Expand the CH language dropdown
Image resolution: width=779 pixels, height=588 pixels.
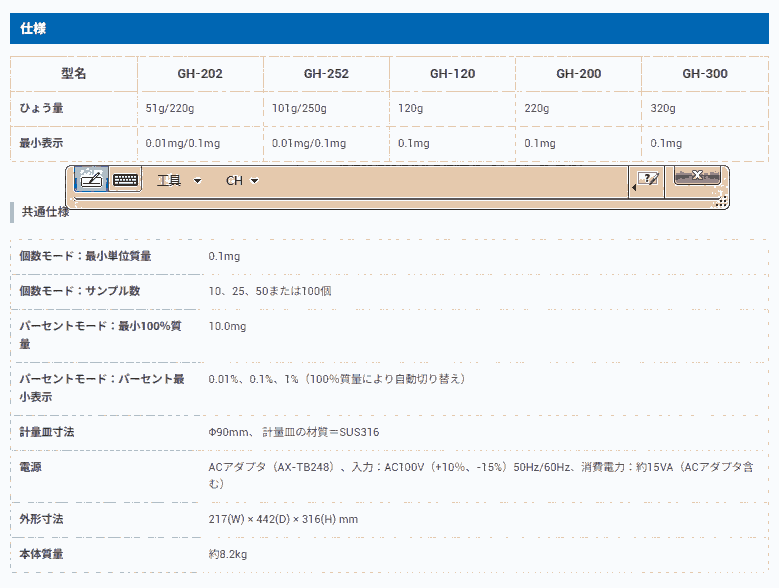pos(242,181)
